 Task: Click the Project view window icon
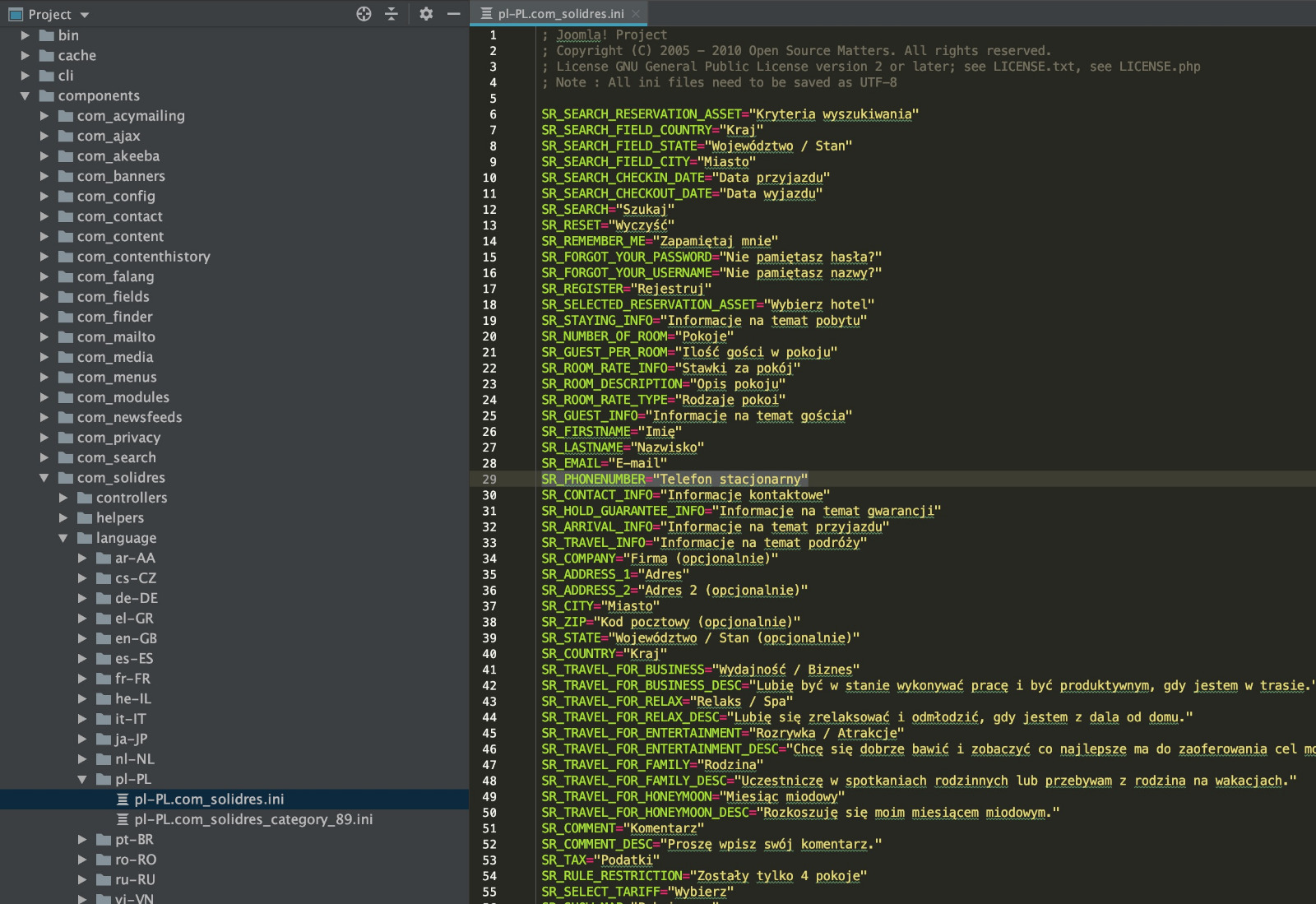point(16,14)
